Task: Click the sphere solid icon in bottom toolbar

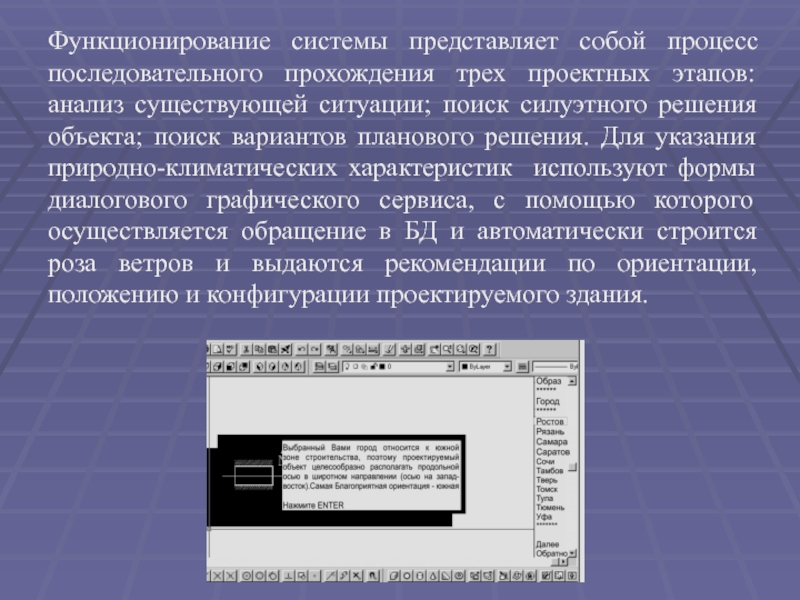Action: [x=407, y=576]
